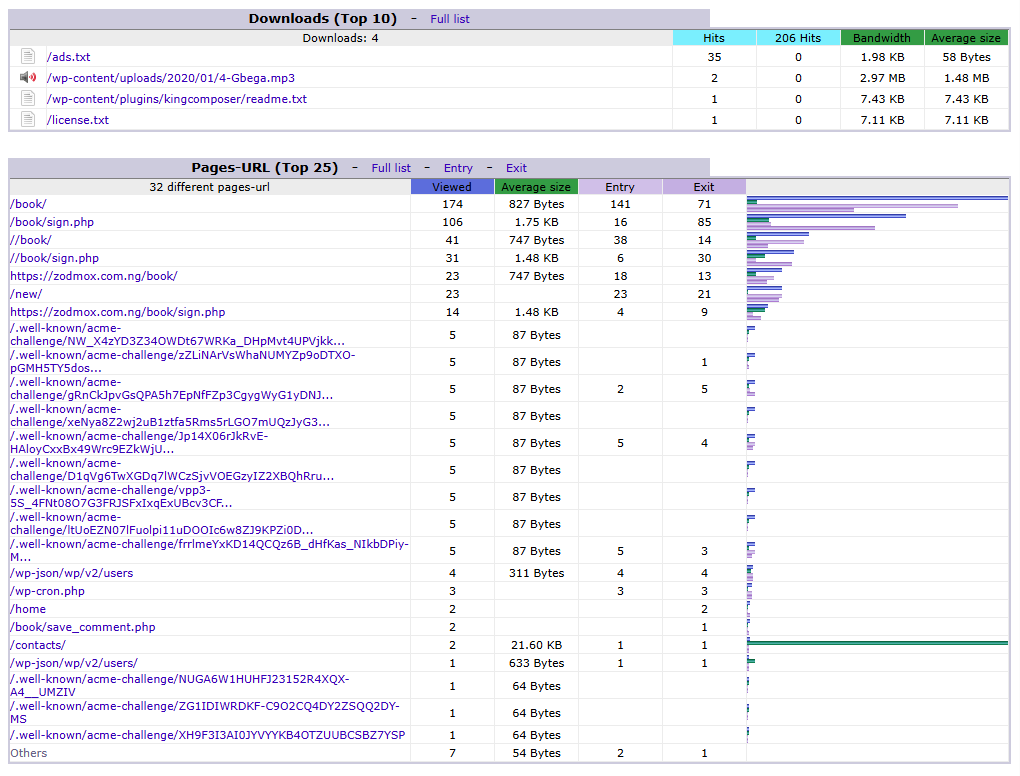Click the audio icon beside 4-Gbega.mp3

click(x=28, y=78)
